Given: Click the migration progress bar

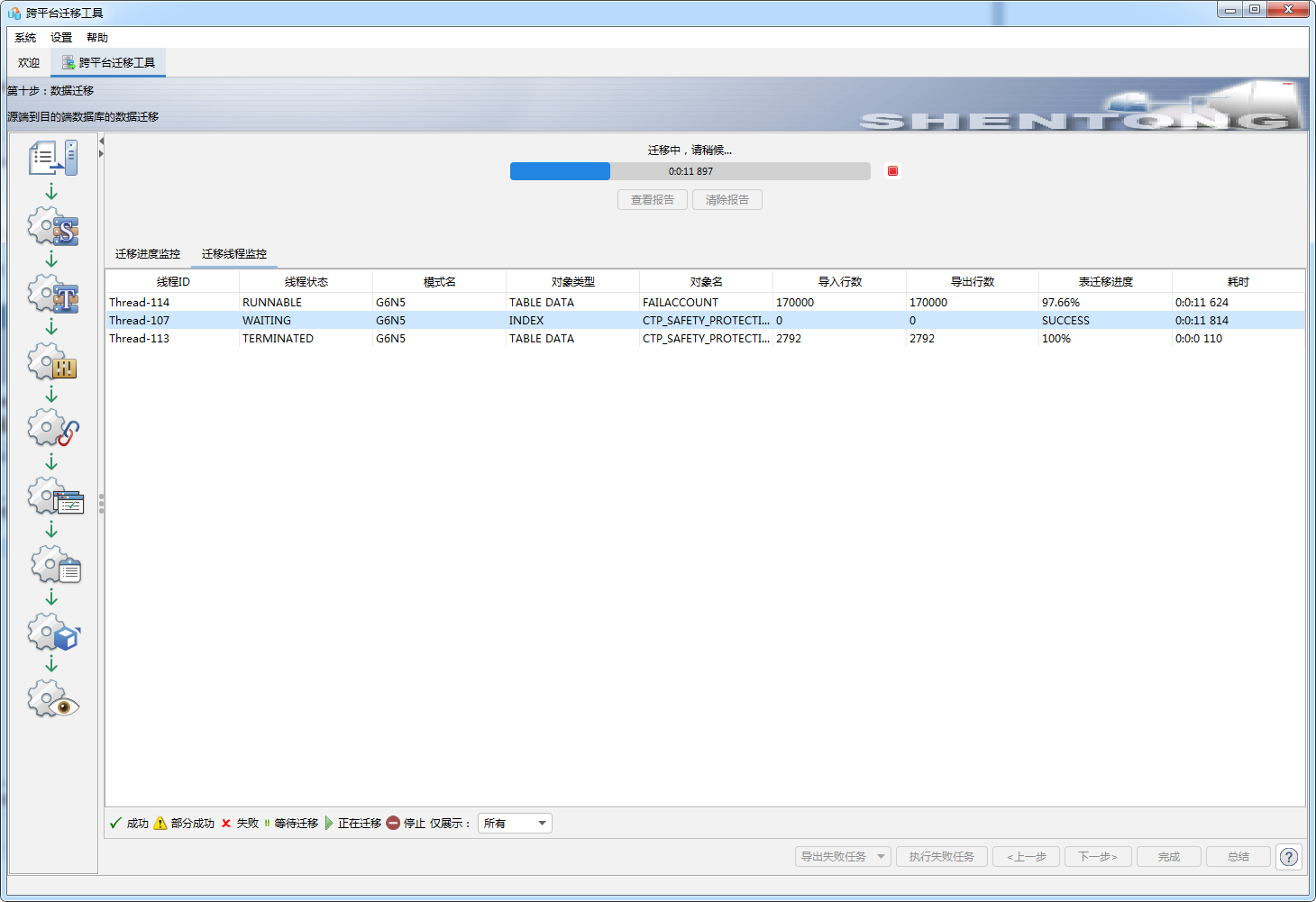Looking at the screenshot, I should (690, 171).
